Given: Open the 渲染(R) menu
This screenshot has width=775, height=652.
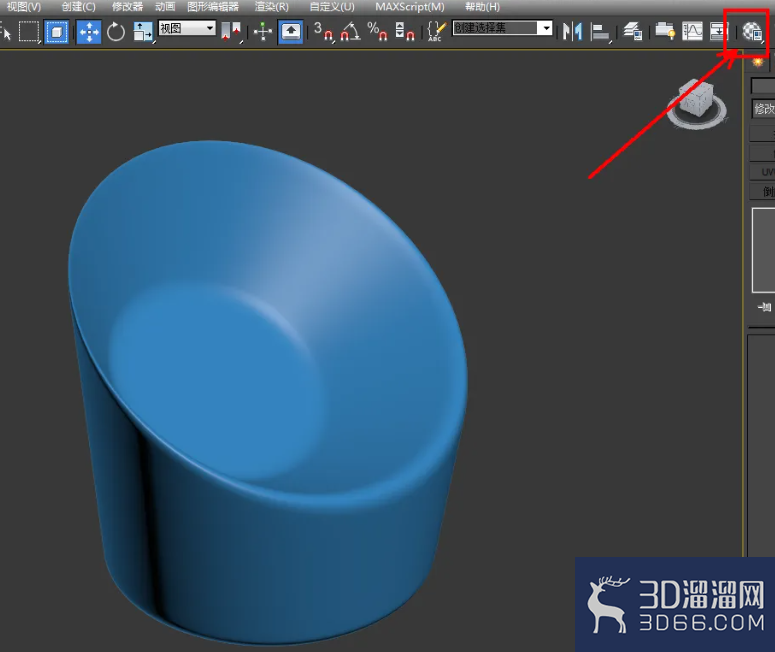Looking at the screenshot, I should click(272, 7).
